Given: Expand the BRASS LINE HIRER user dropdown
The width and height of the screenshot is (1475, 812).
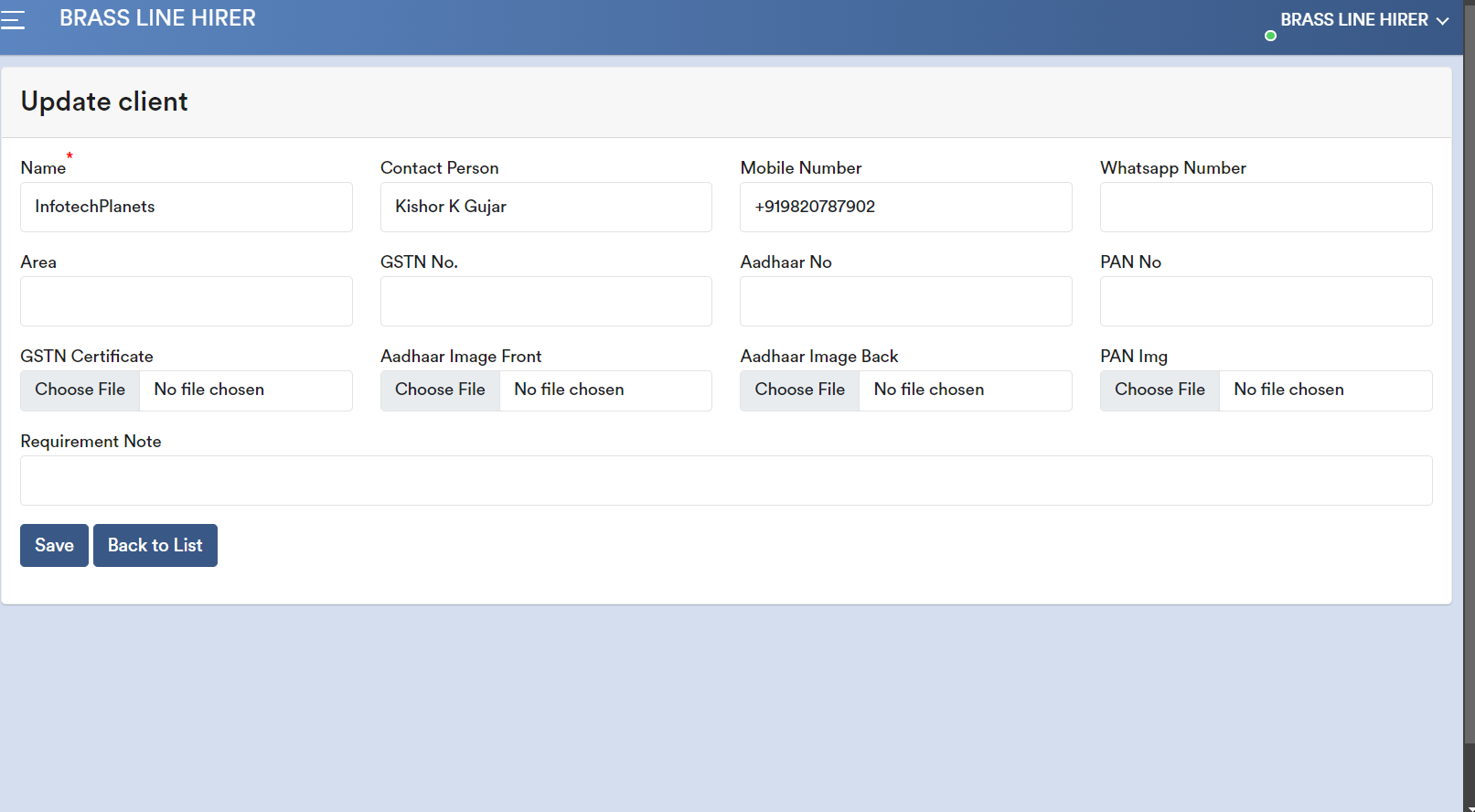Looking at the screenshot, I should 1363,20.
